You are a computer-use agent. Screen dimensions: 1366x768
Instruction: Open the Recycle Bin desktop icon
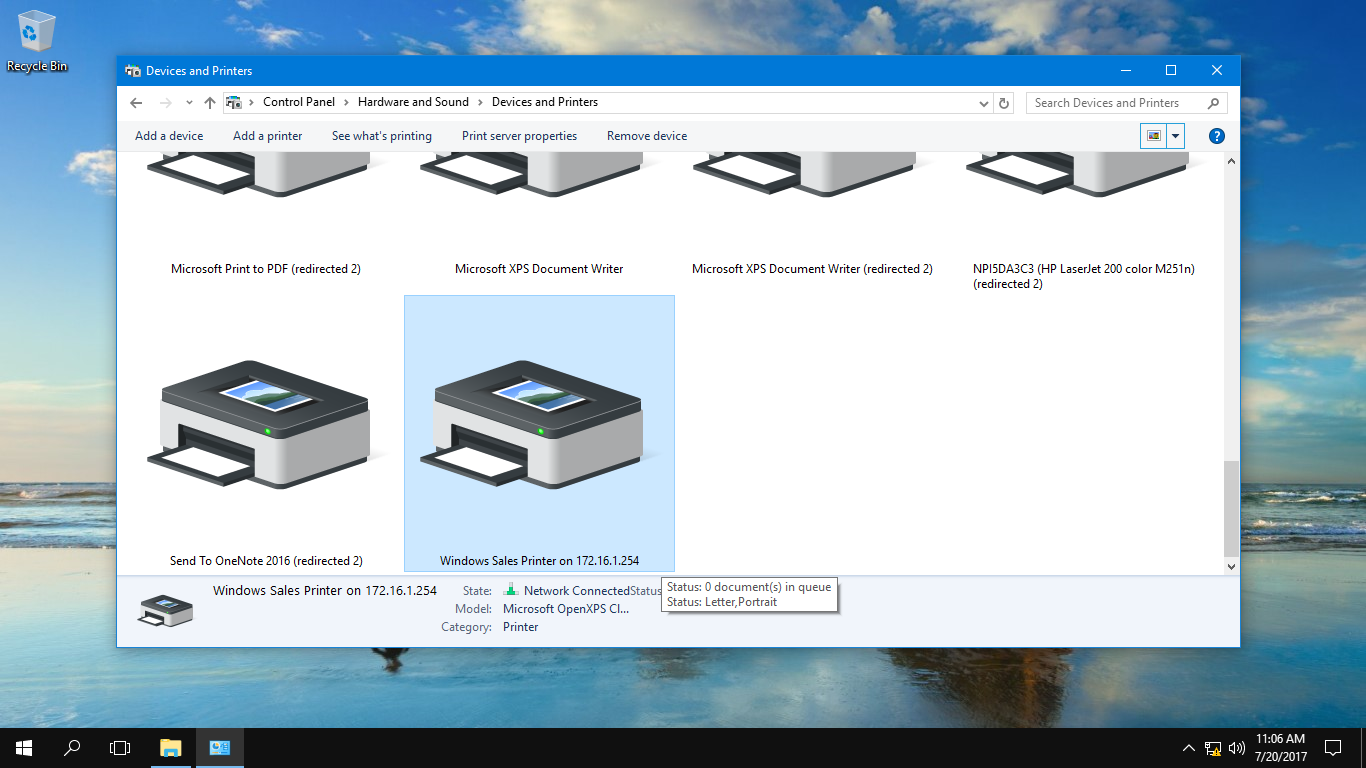coord(37,41)
